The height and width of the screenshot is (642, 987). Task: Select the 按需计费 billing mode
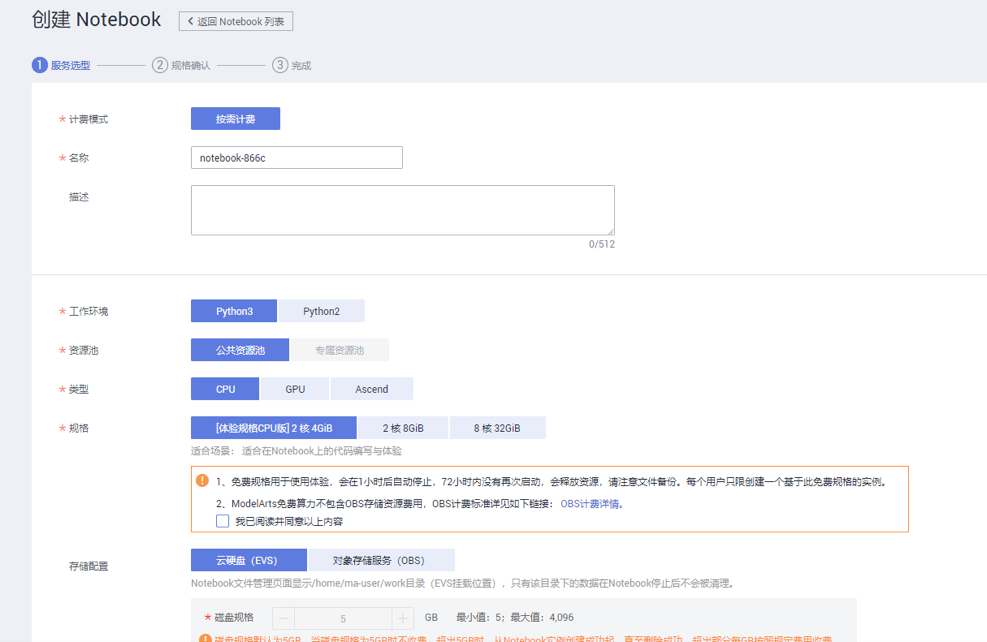click(x=235, y=118)
